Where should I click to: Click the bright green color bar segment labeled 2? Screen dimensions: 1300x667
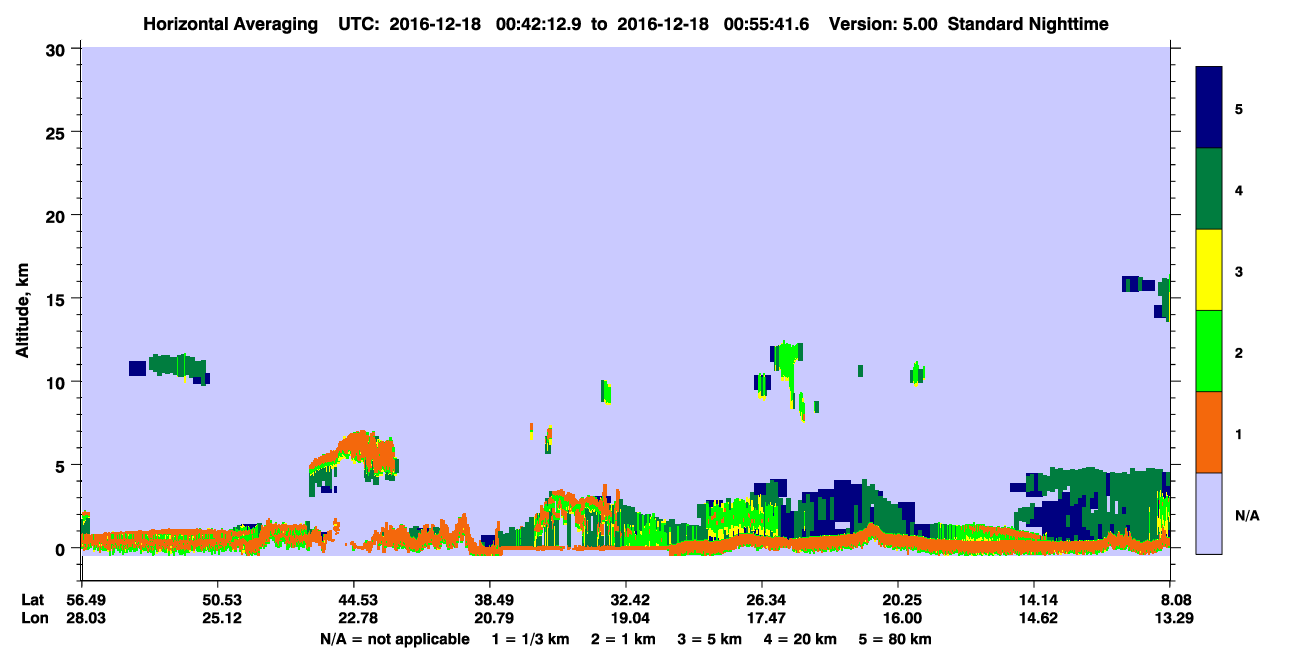(1209, 351)
